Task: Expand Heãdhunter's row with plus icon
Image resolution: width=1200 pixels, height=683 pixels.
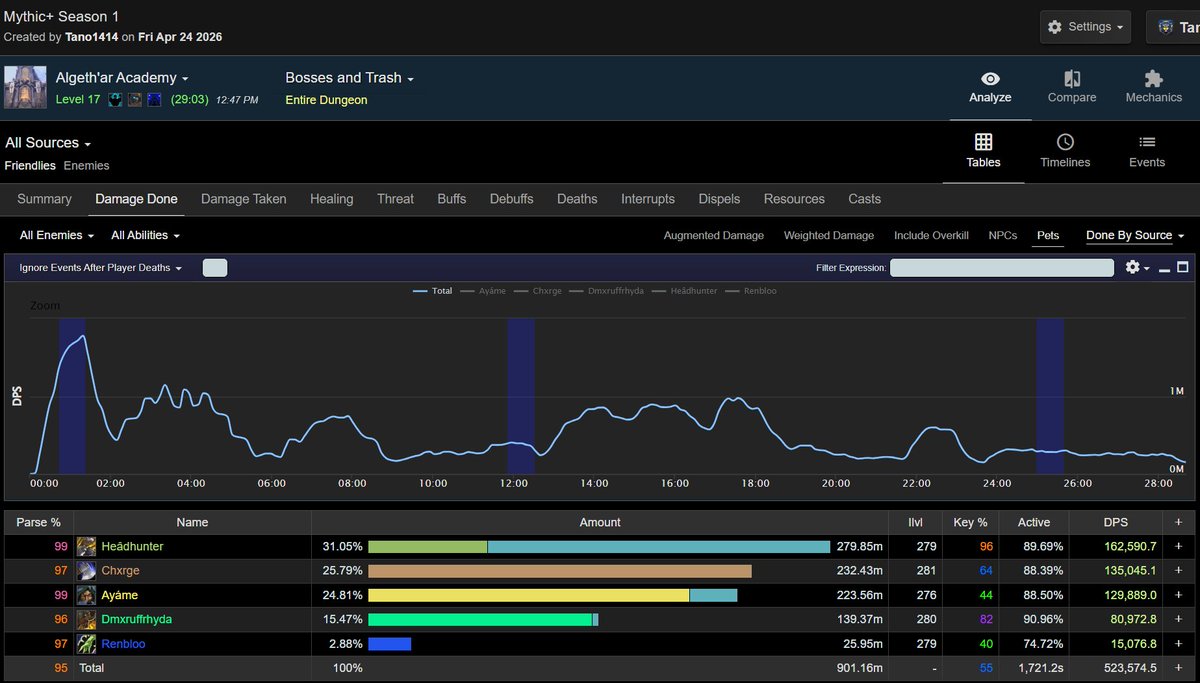Action: pyautogui.click(x=1178, y=547)
